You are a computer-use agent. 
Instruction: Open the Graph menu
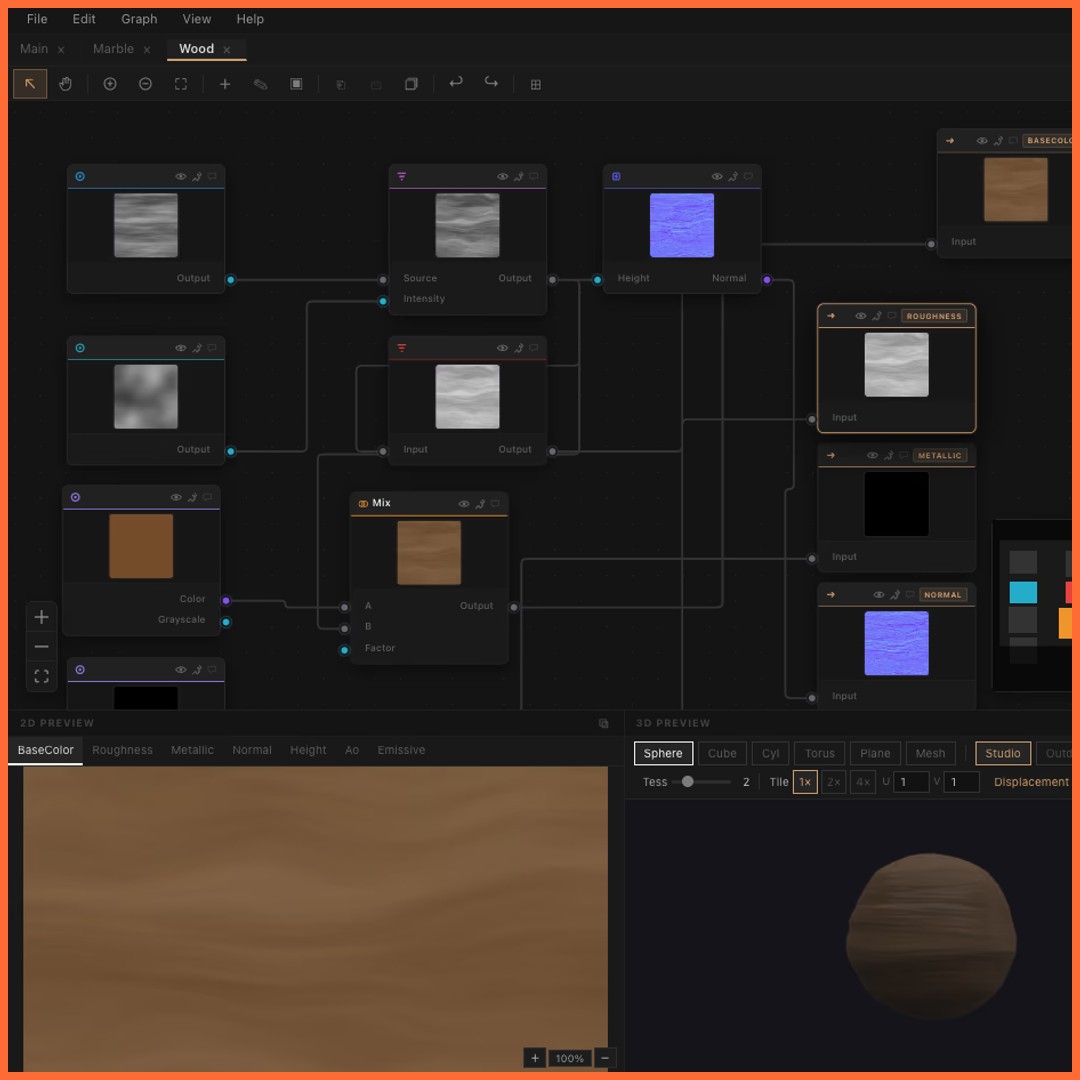pos(139,18)
